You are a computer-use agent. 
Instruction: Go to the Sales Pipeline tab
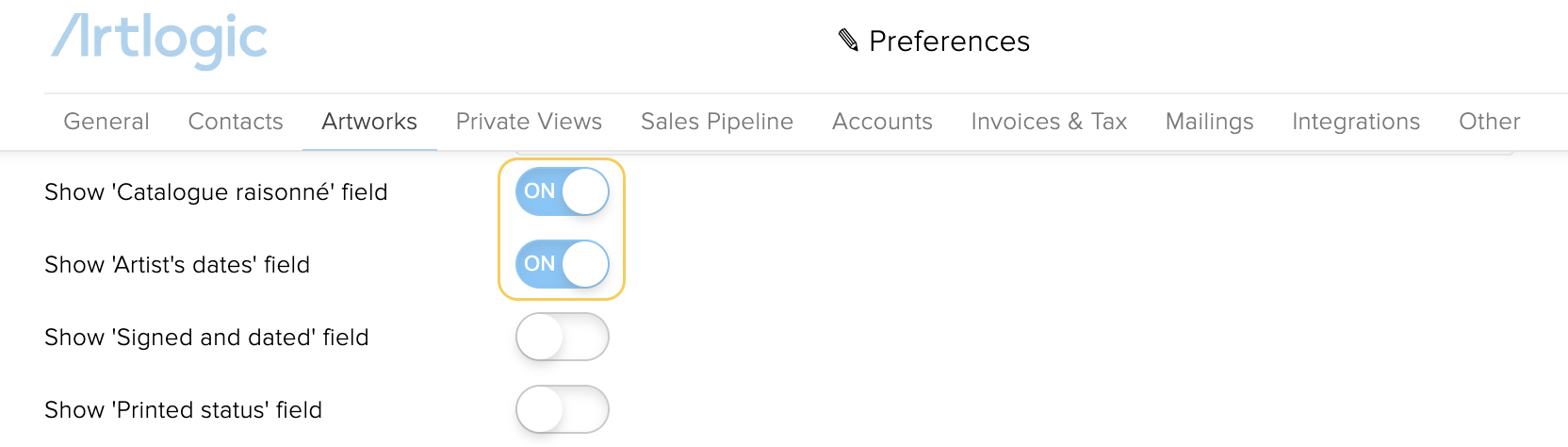coord(717,122)
